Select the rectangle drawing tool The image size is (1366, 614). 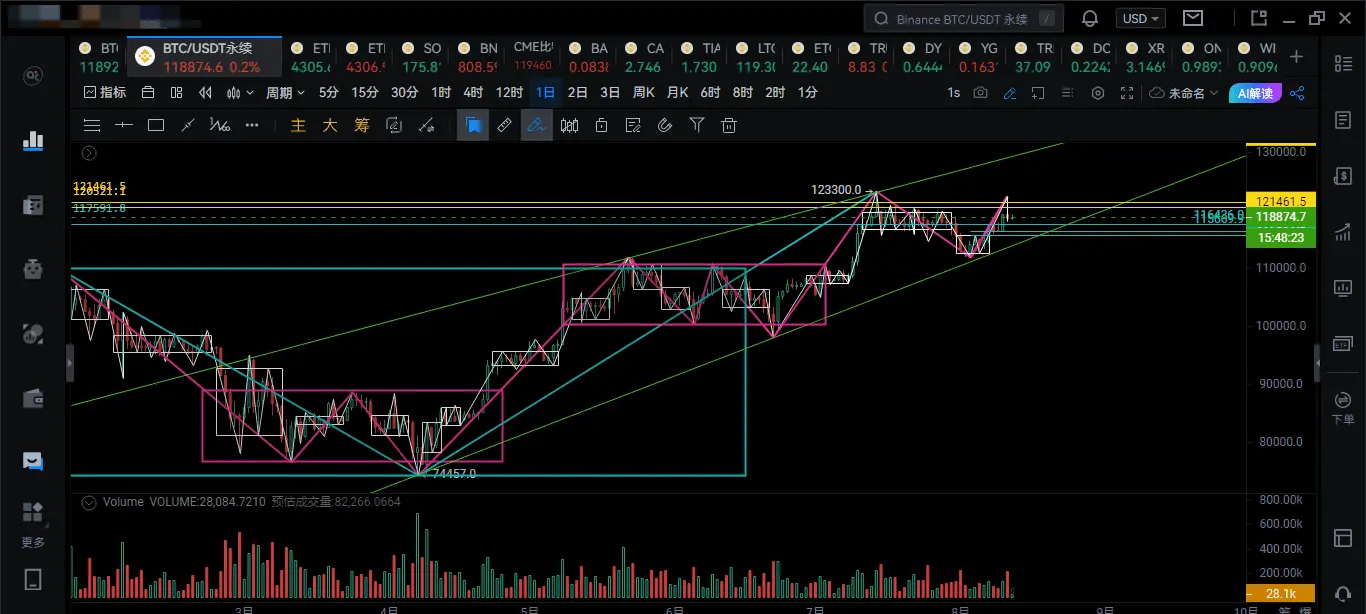click(x=156, y=125)
